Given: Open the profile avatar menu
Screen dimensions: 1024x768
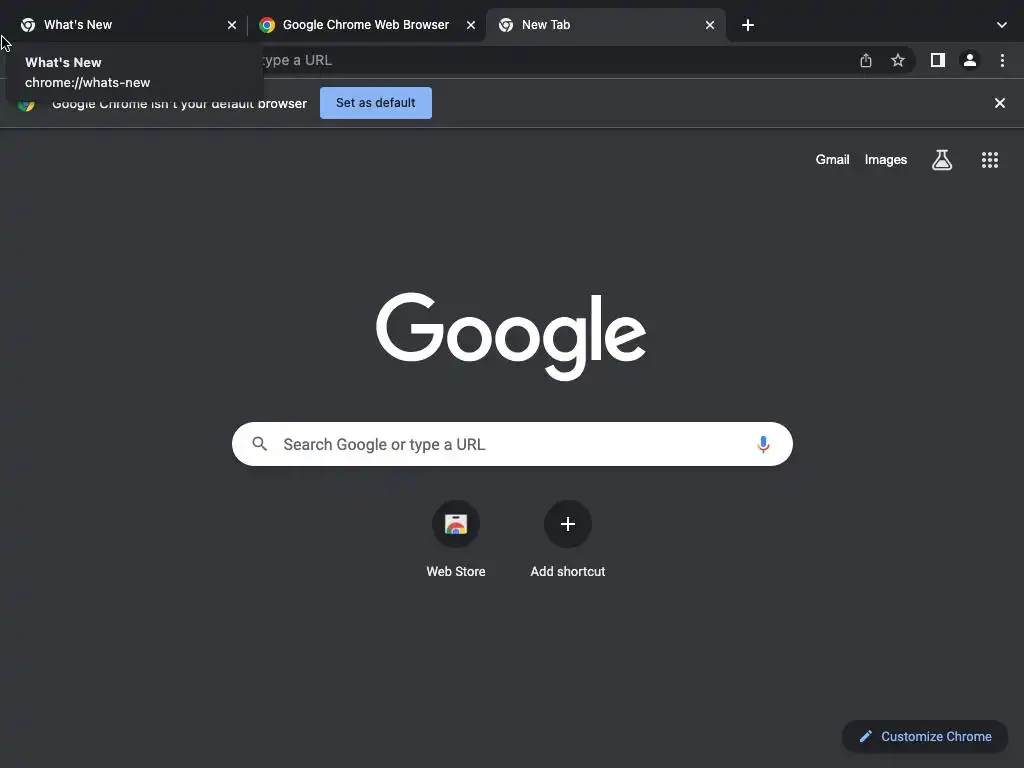Looking at the screenshot, I should (970, 60).
